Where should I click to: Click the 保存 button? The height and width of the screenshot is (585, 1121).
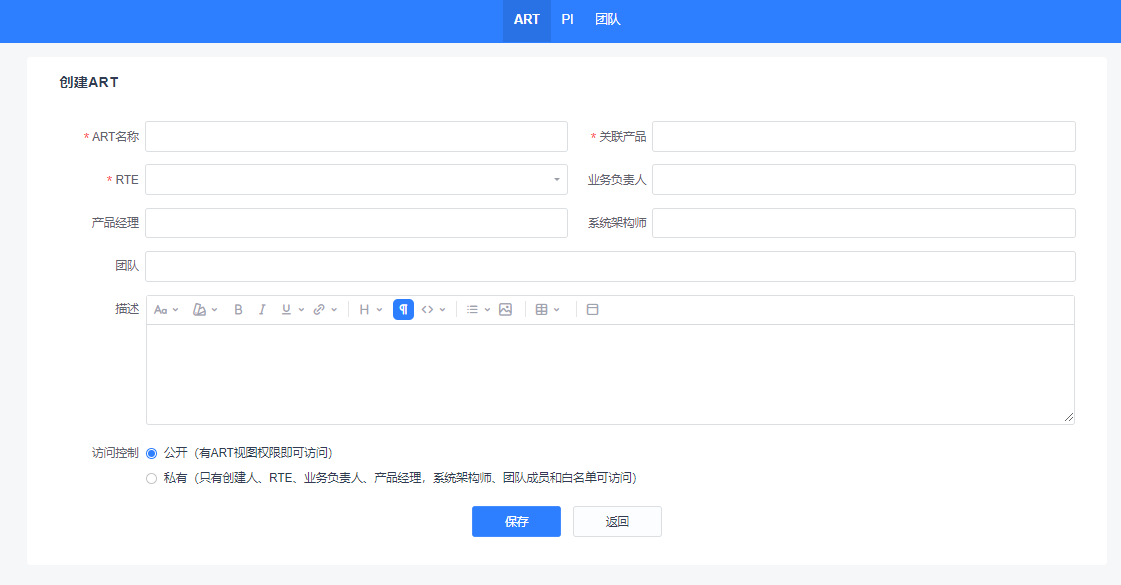(x=516, y=521)
